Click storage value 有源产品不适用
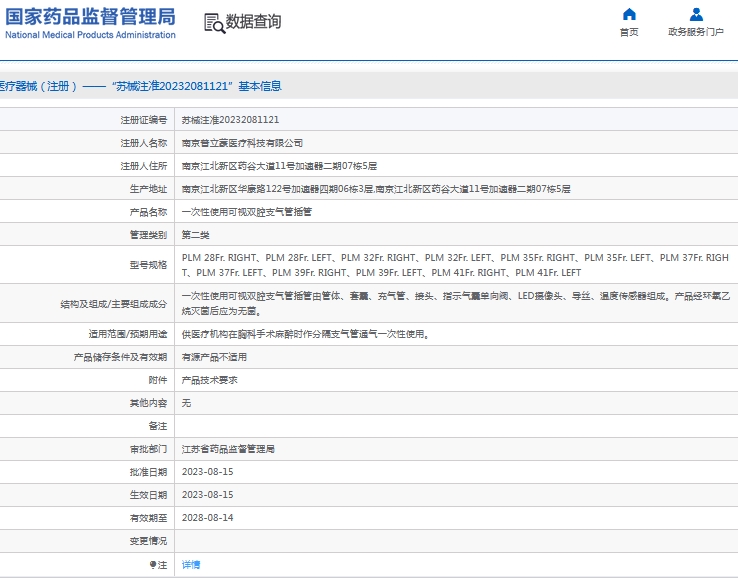 (x=214, y=357)
